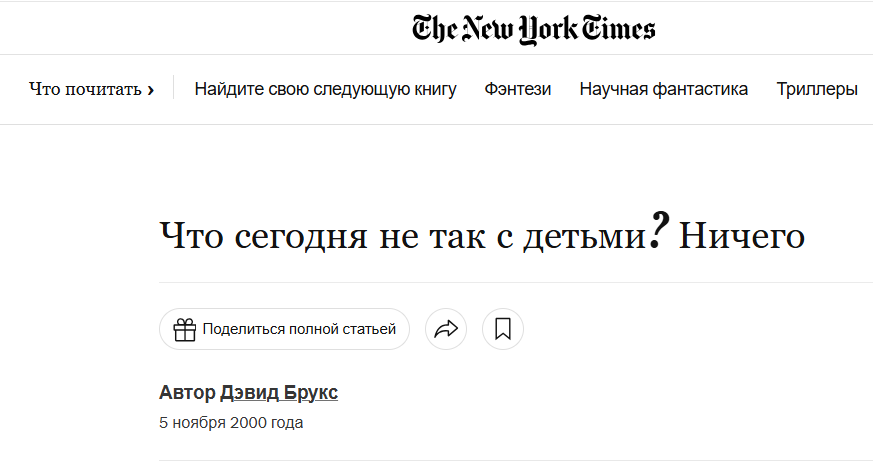Go to the "Фэнтези" category
Viewport: 873px width, 461px height.
(518, 89)
